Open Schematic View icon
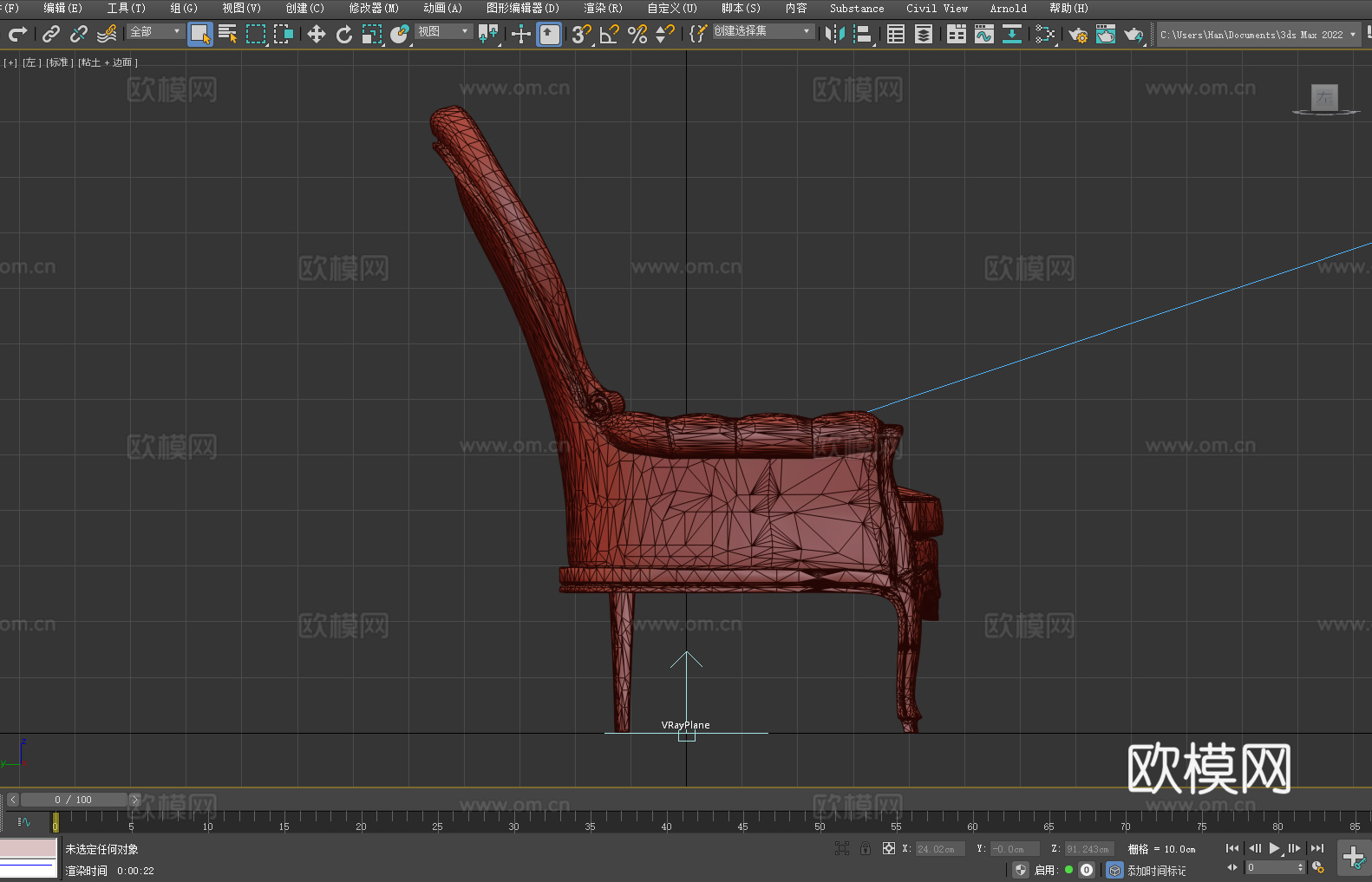This screenshot has height=882, width=1372. point(1012,34)
